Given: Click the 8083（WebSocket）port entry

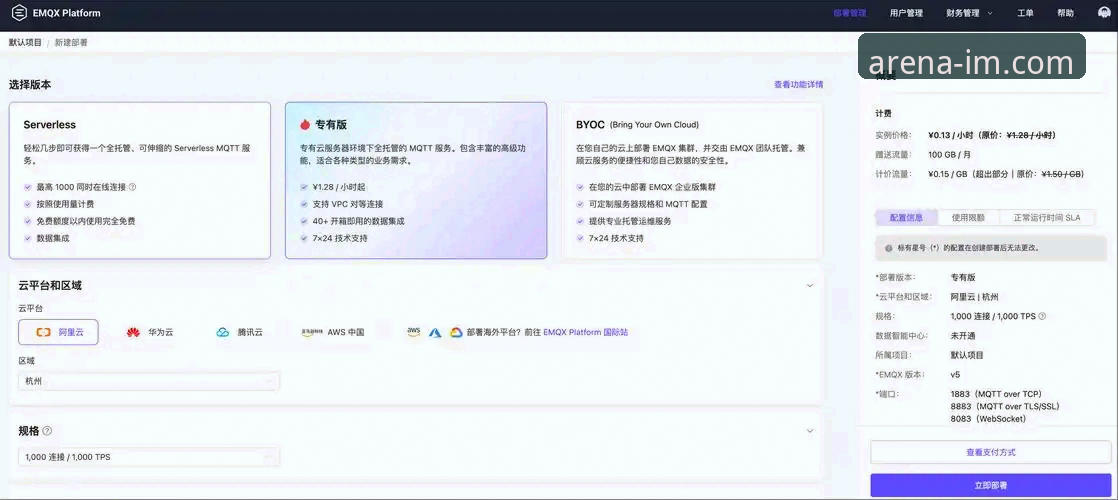Looking at the screenshot, I should tap(988, 419).
